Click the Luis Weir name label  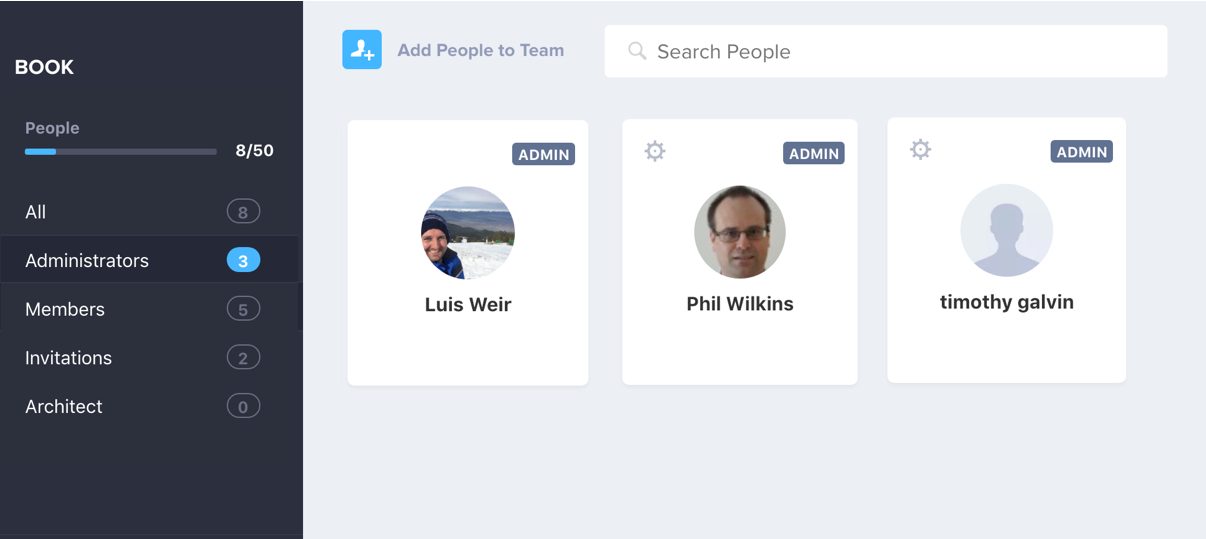[468, 305]
